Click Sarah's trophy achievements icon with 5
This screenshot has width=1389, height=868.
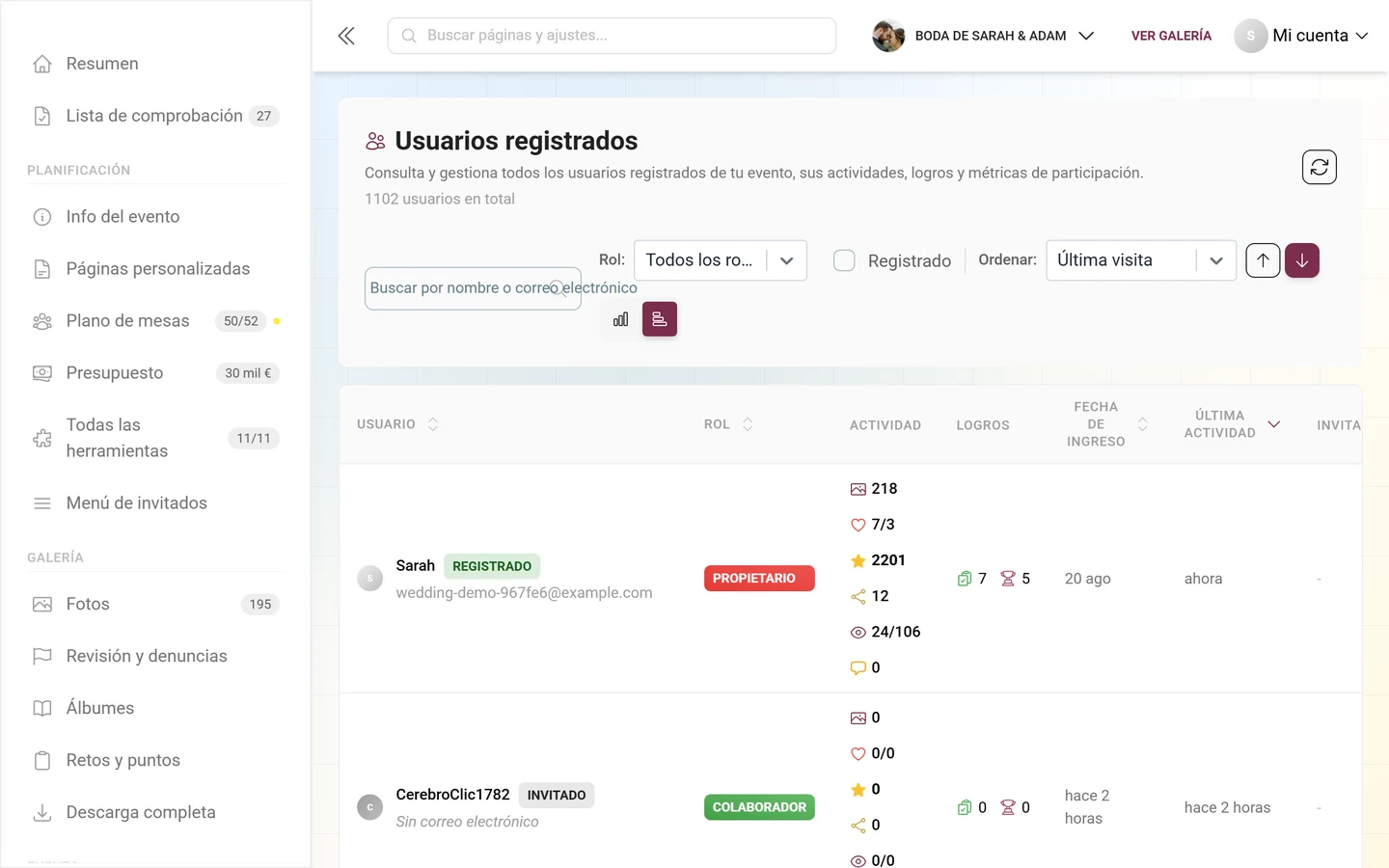point(1008,579)
